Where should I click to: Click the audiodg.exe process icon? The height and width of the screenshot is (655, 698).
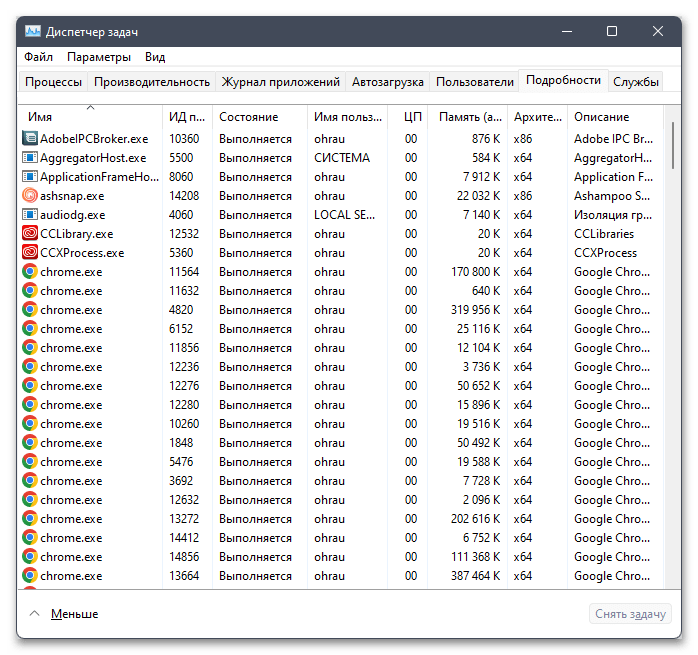click(30, 215)
